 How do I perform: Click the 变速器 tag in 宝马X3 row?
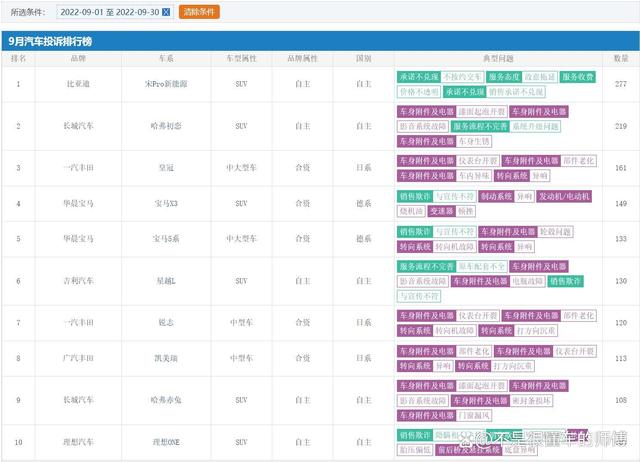(441, 211)
